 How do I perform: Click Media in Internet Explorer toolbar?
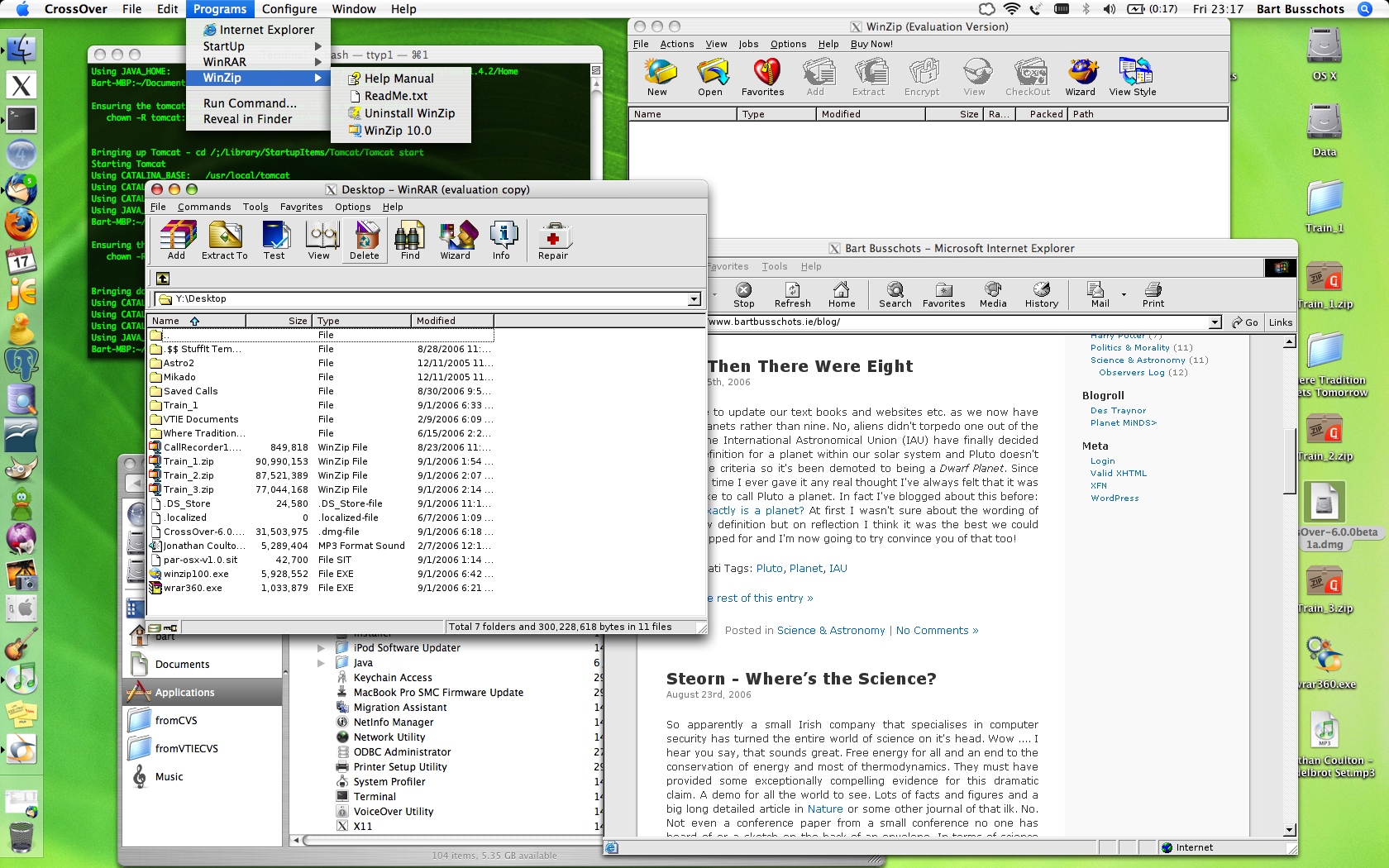(993, 294)
